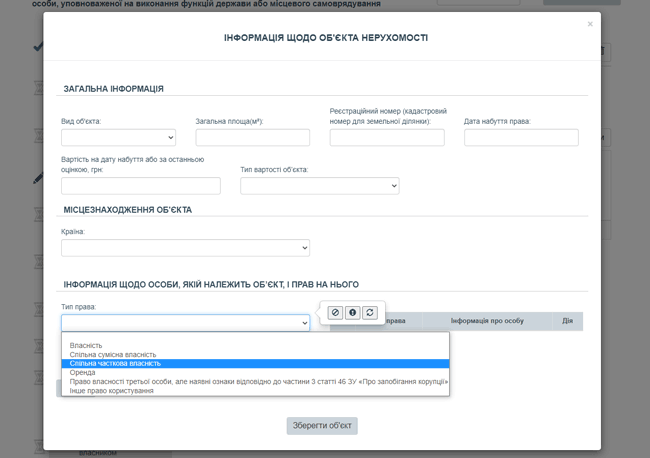The width and height of the screenshot is (650, 458).
Task: Click the 'Вартість на дату набуття' field
Action: coord(140,186)
